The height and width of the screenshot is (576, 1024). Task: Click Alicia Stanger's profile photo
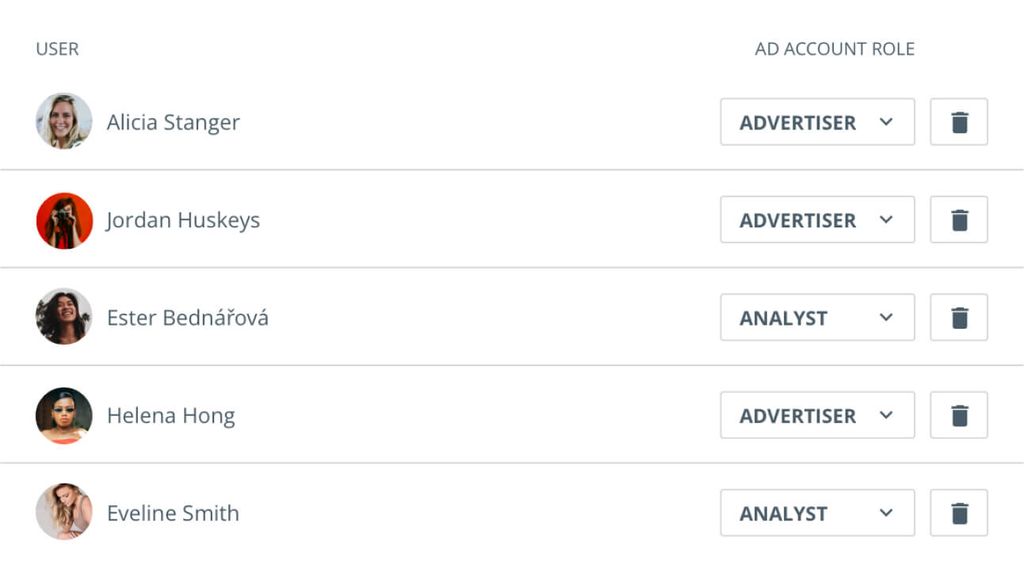[64, 121]
